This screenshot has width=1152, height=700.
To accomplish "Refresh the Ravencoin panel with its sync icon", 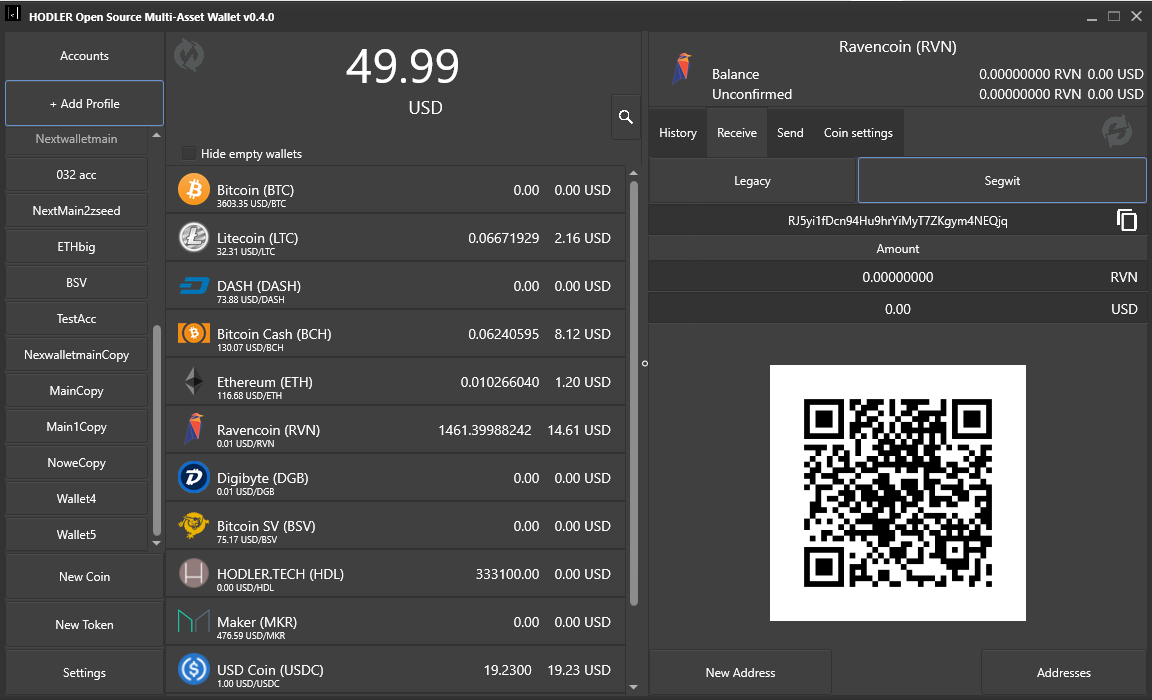I will 1117,132.
